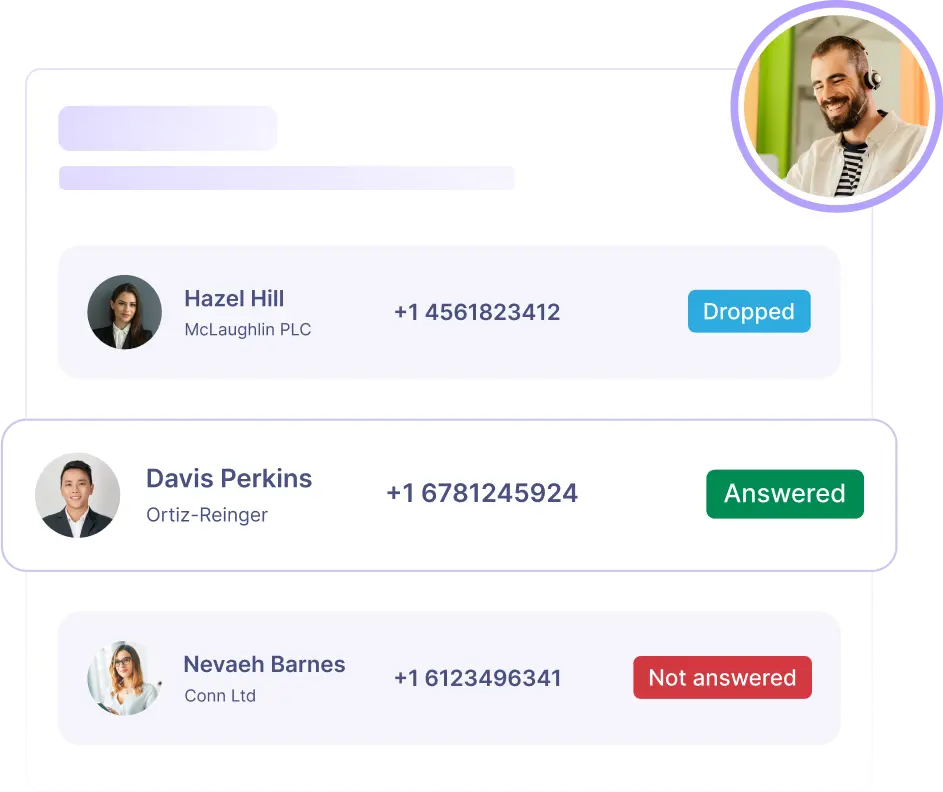
Task: Open the headset agent's round photo
Action: (837, 106)
